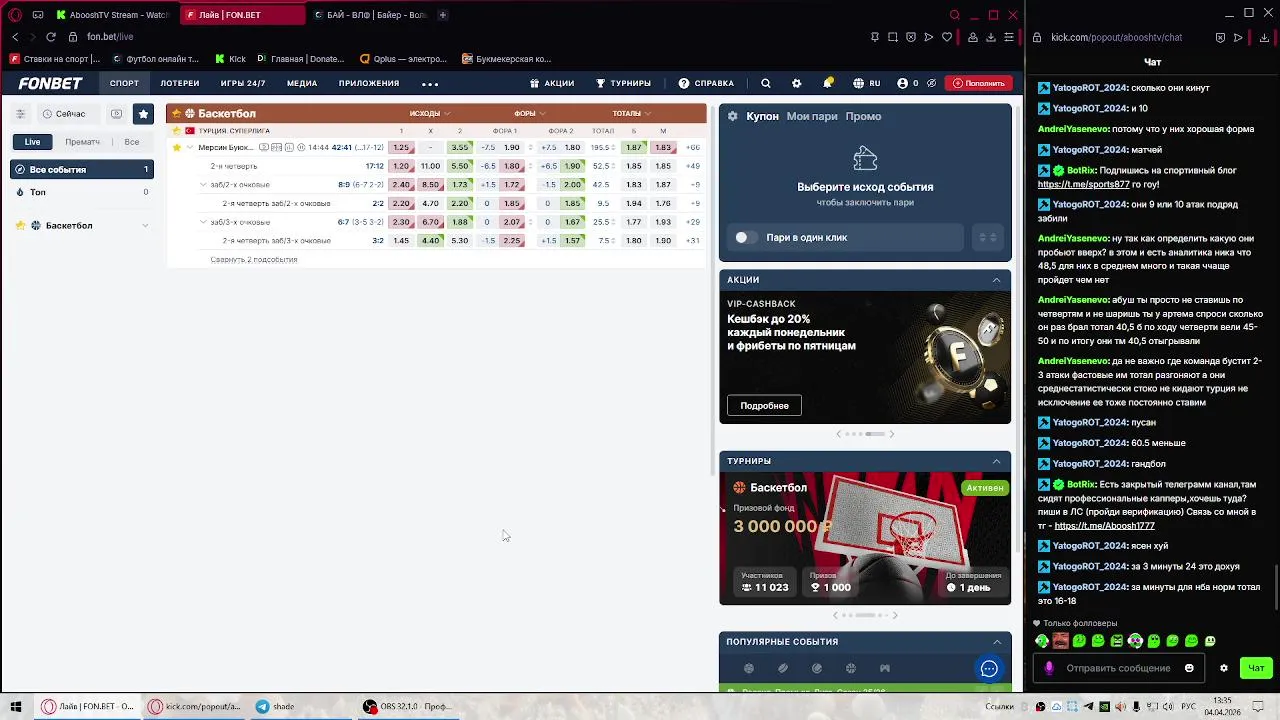This screenshot has width=1280, height=720.
Task: Select the Все tab
Action: [132, 142]
